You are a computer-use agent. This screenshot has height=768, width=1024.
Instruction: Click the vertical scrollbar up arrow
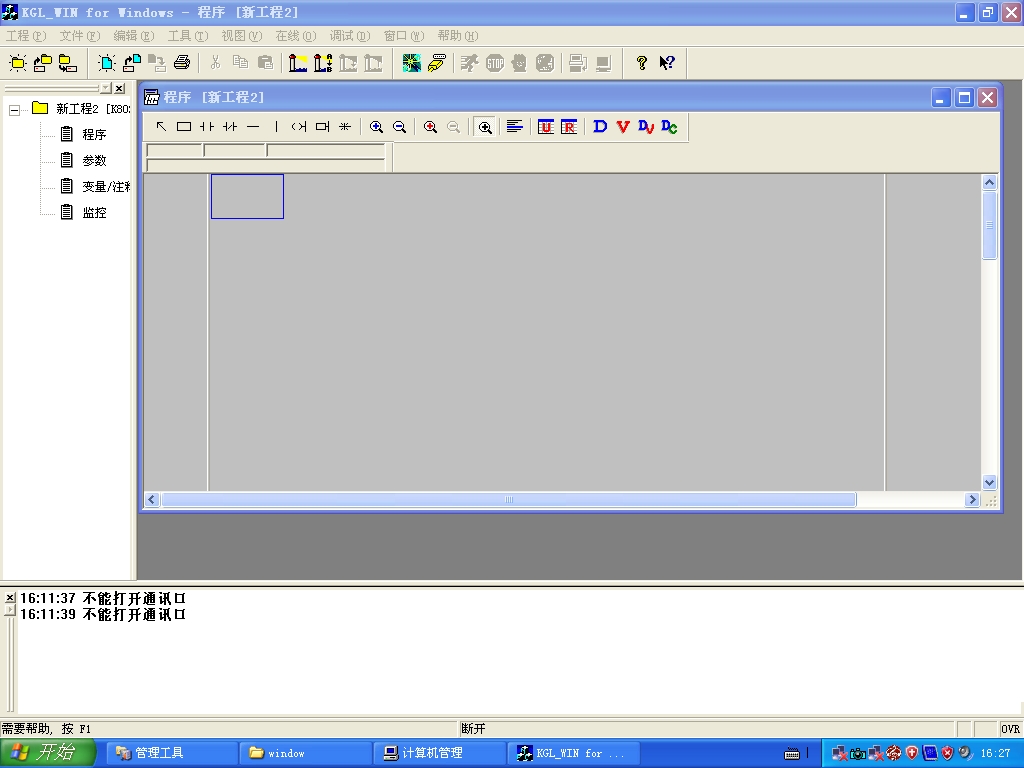click(989, 183)
